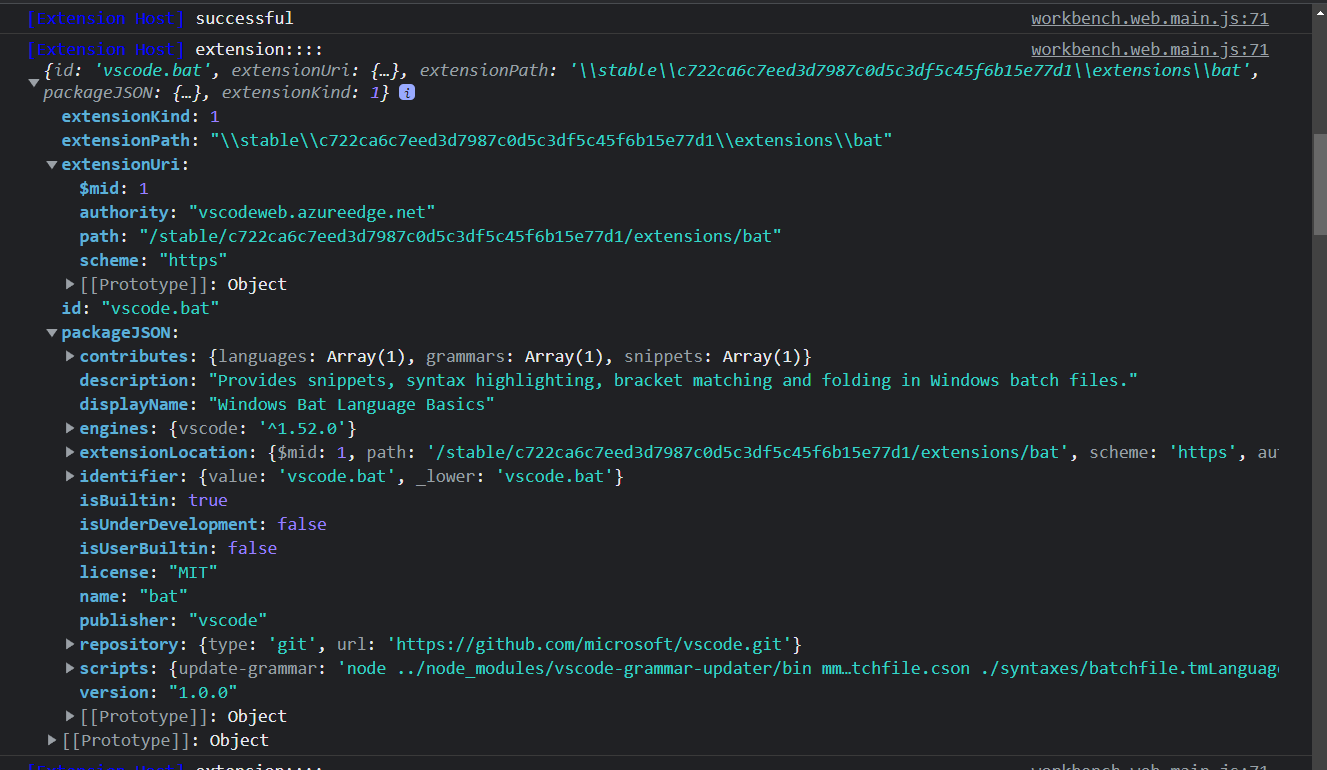Expand the contributes object
The width and height of the screenshot is (1327, 770).
(x=69, y=356)
